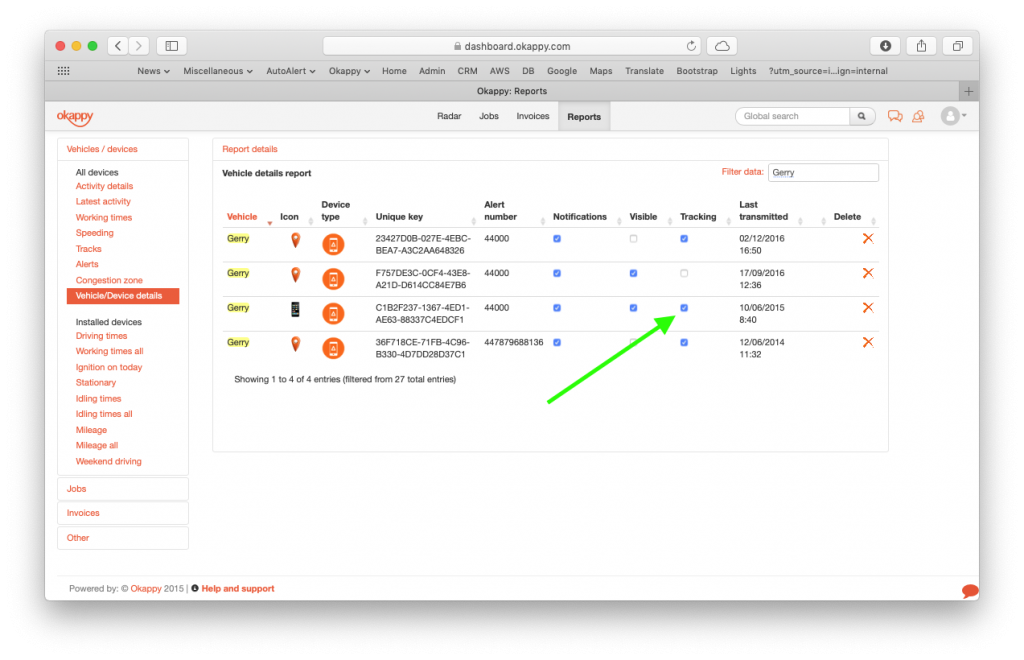This screenshot has height=660, width=1024.
Task: Open the Miscellaneous bookmarks dropdown
Action: pyautogui.click(x=217, y=71)
